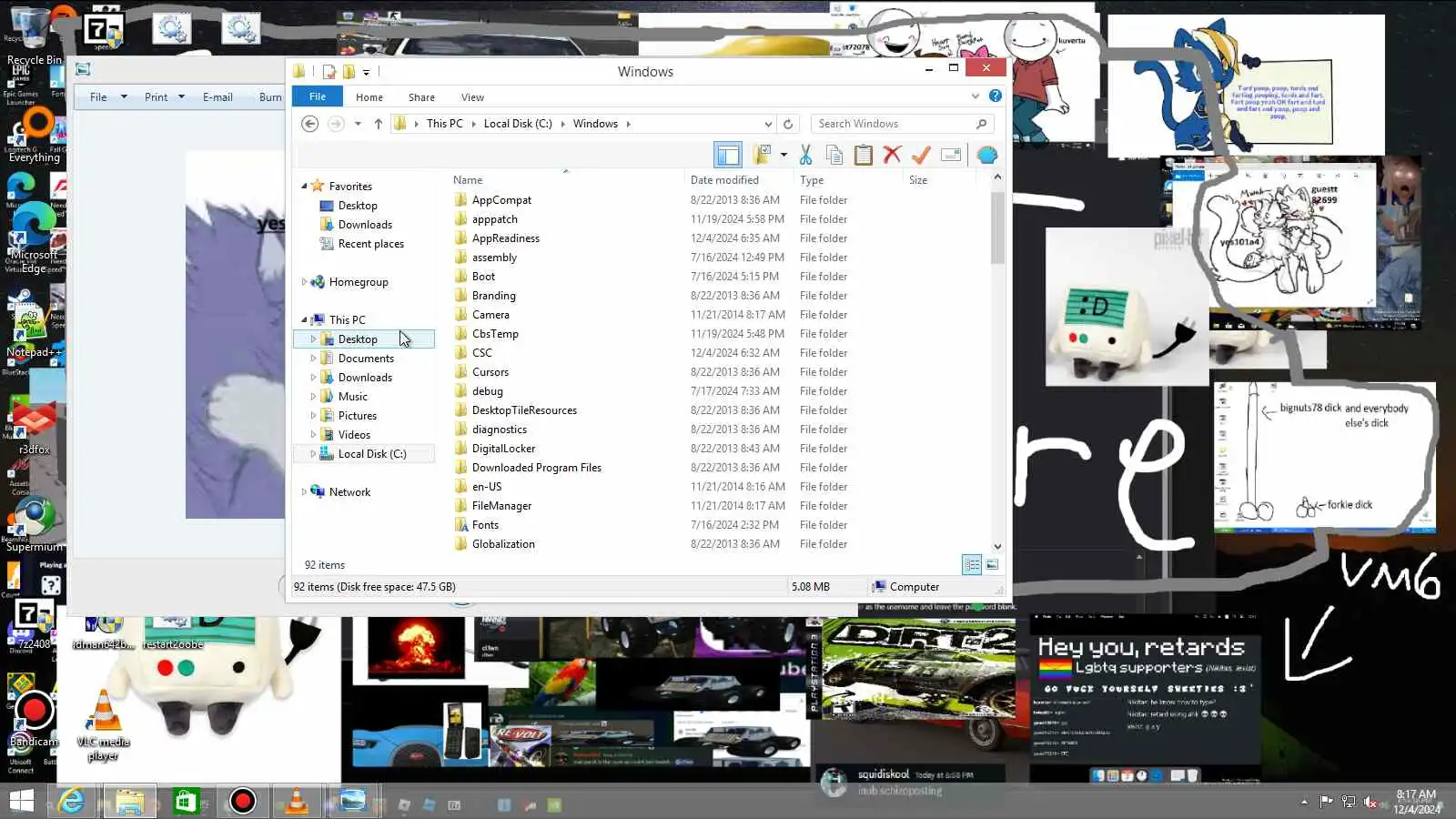Switch to large icons view in status bar
The height and width of the screenshot is (819, 1456).
tap(992, 565)
